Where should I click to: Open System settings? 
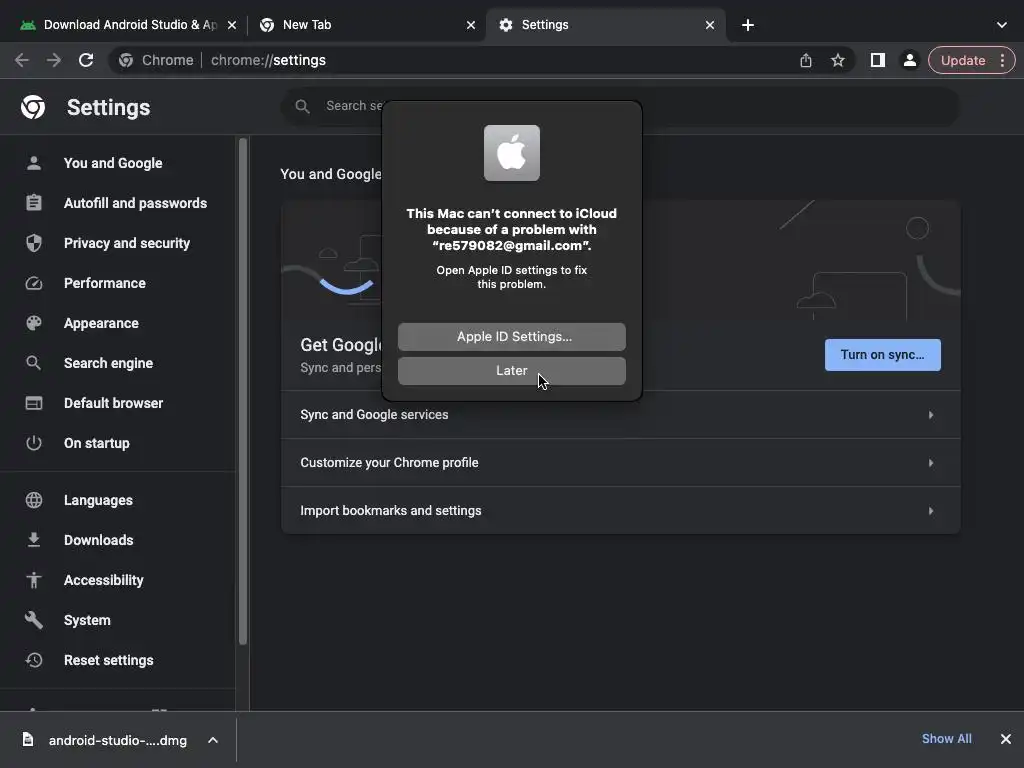pos(87,620)
